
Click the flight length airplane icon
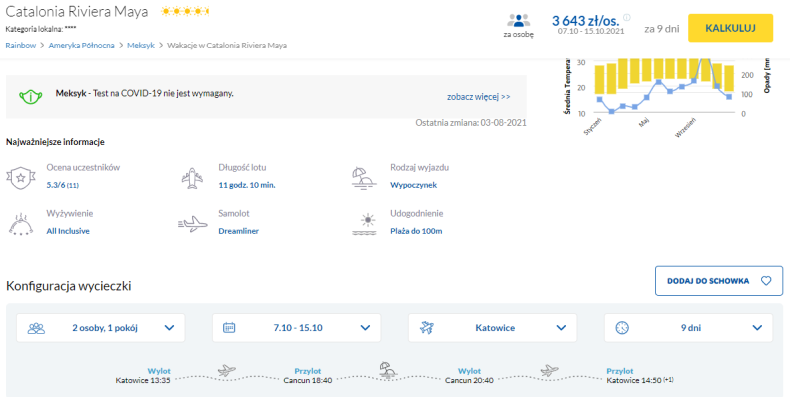pos(192,178)
